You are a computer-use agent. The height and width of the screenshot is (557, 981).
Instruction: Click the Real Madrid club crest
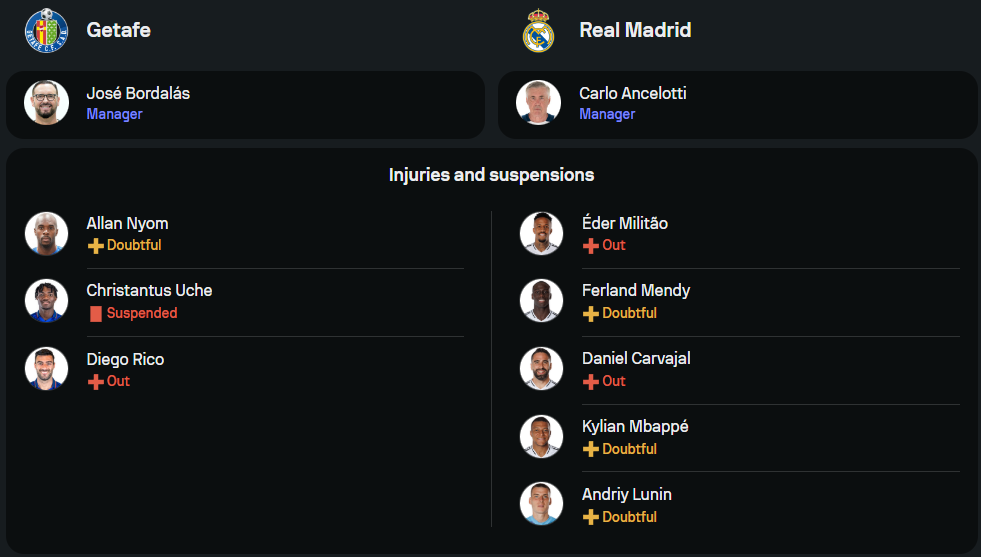538,30
